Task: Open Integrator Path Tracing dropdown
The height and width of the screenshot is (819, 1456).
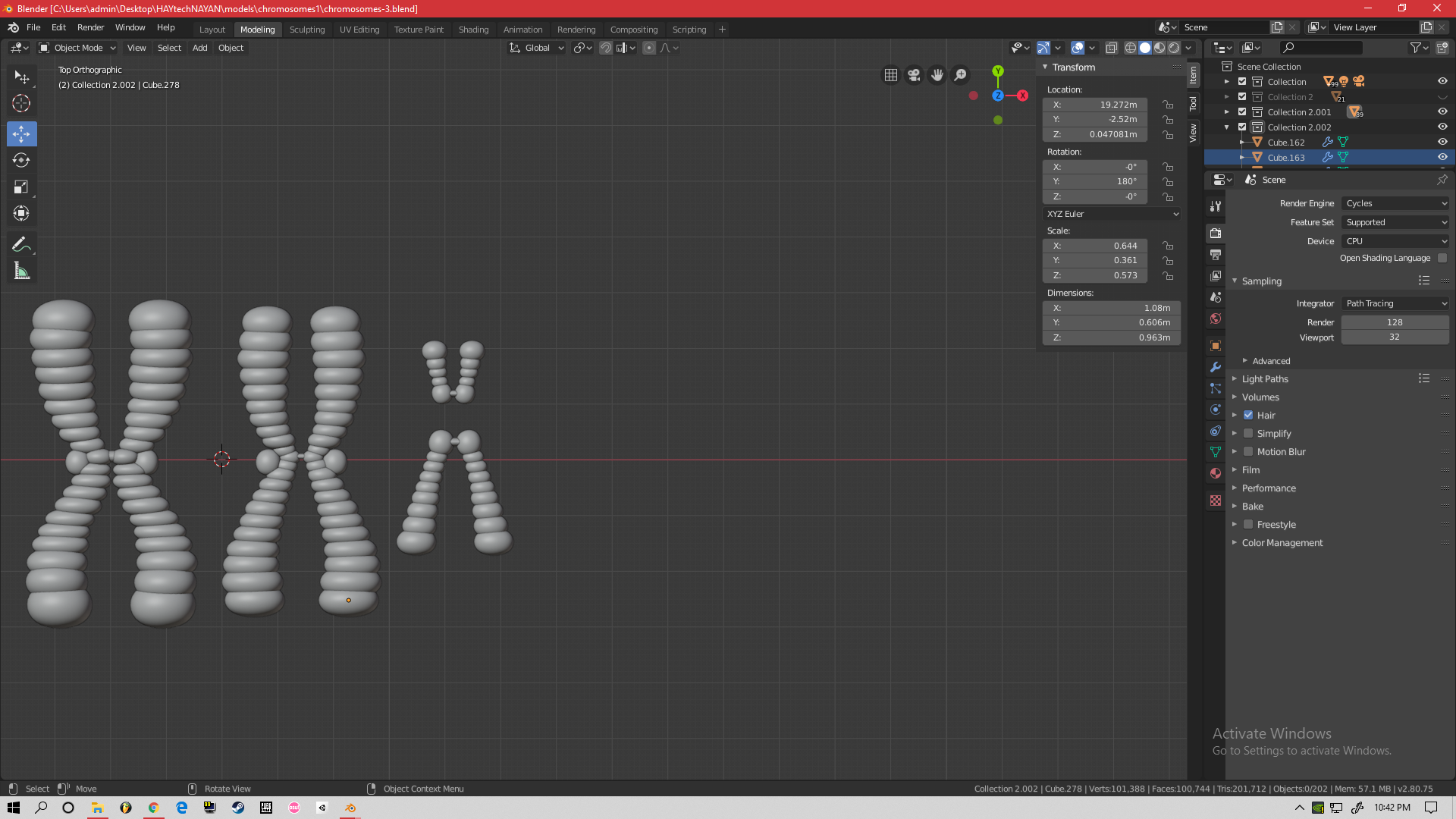Action: (1395, 303)
